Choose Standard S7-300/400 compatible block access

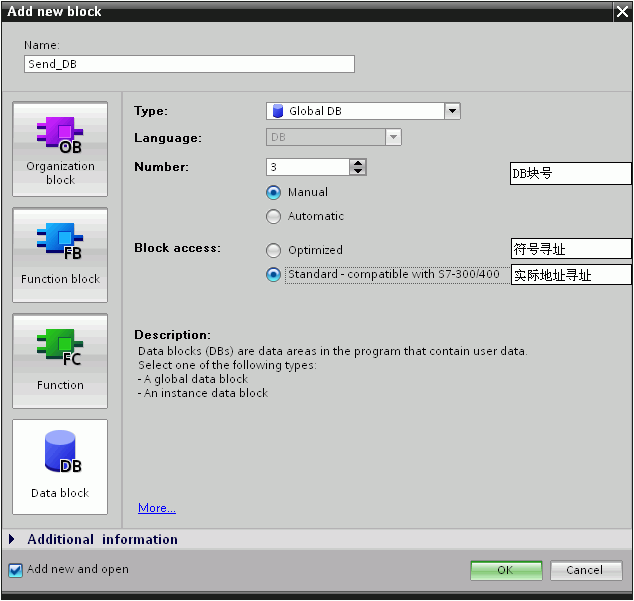(x=273, y=275)
